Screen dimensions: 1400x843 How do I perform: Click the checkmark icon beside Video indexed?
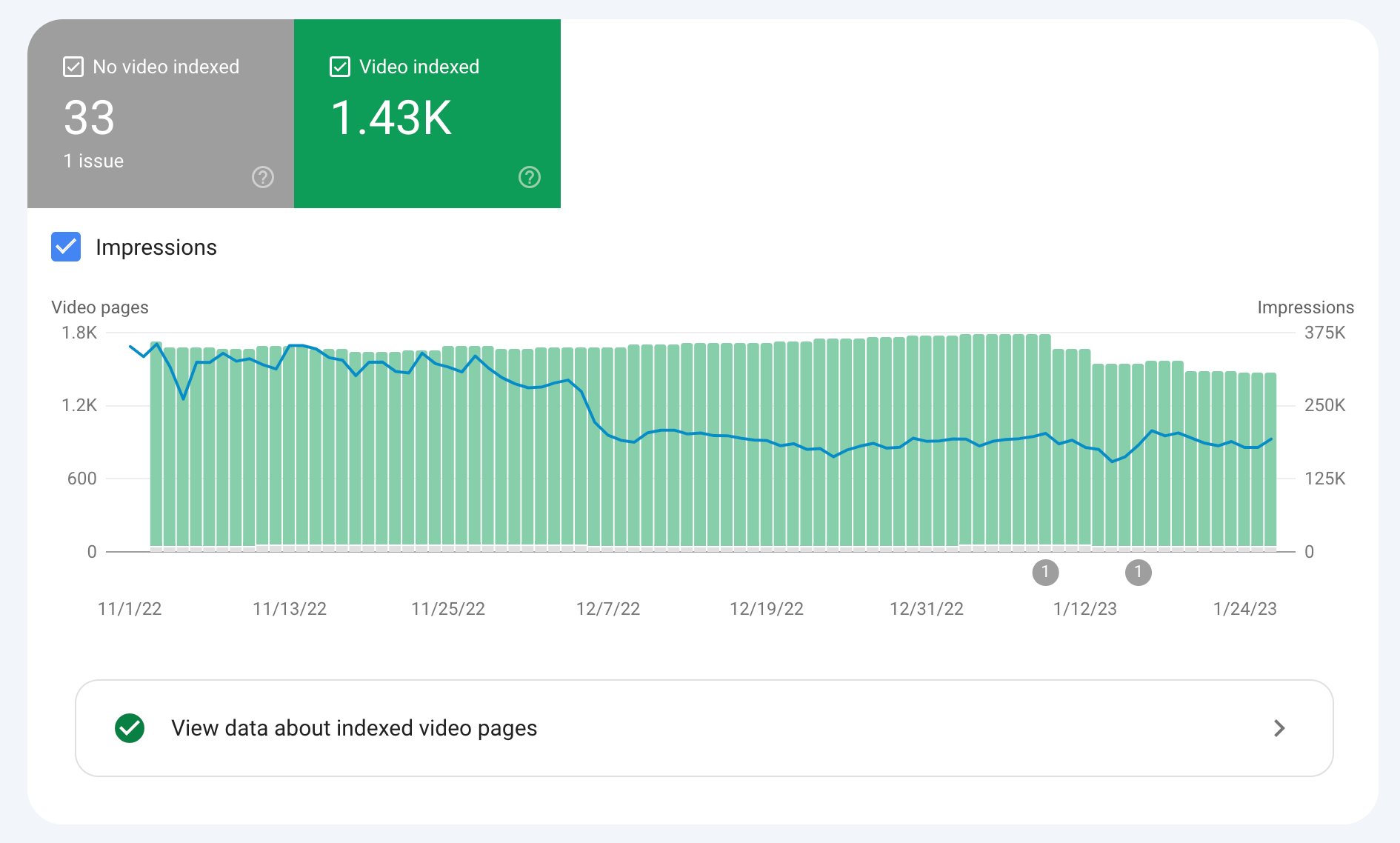(x=339, y=66)
